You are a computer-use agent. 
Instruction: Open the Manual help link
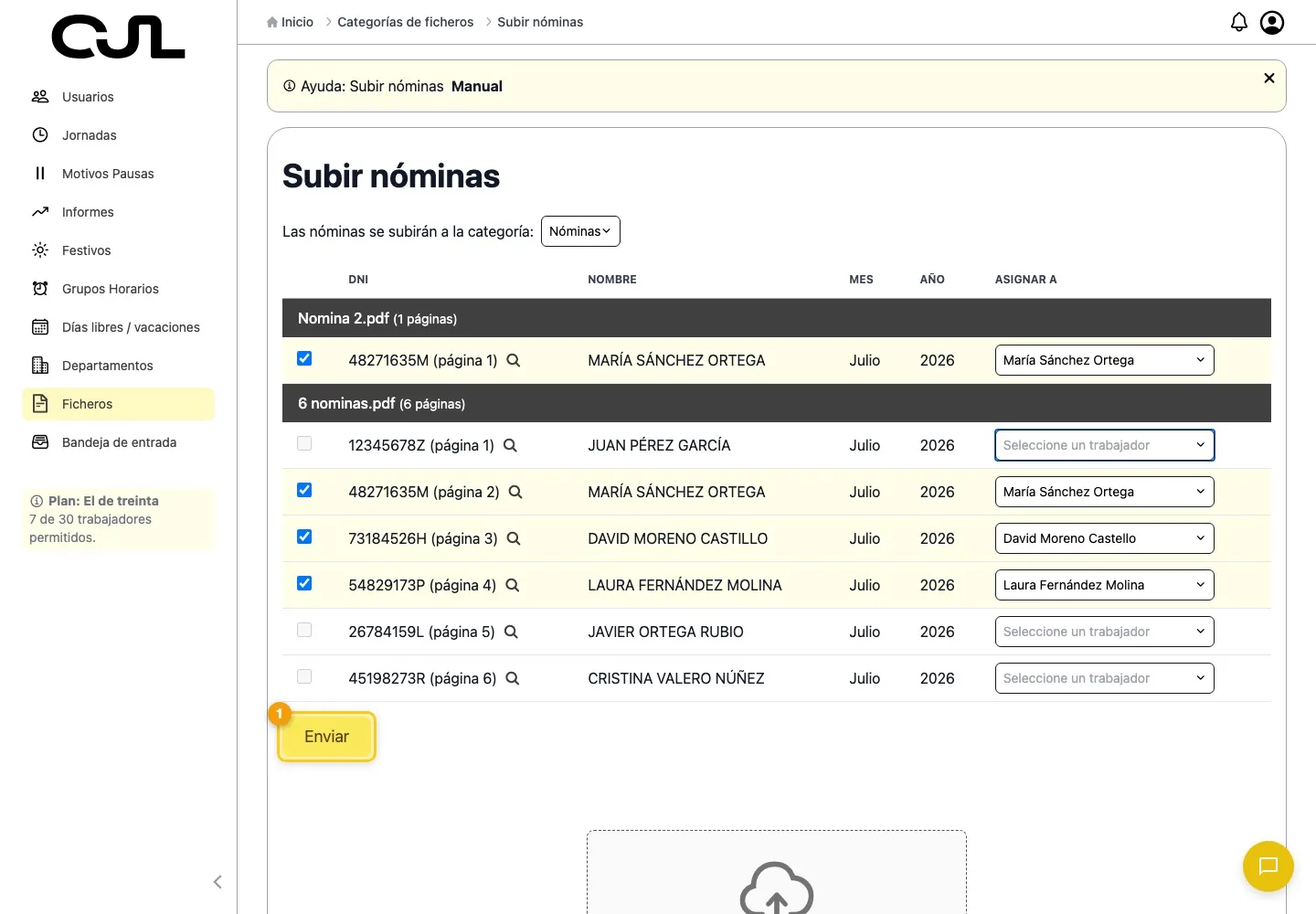(477, 86)
